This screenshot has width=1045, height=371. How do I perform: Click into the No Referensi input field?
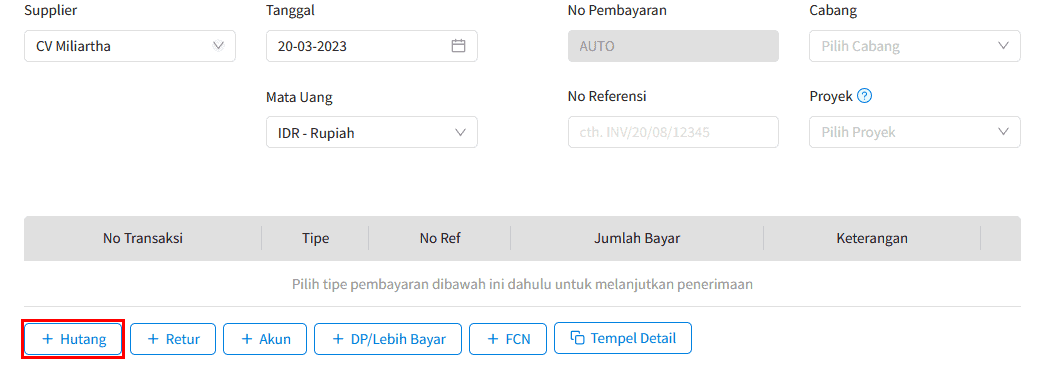[x=673, y=132]
